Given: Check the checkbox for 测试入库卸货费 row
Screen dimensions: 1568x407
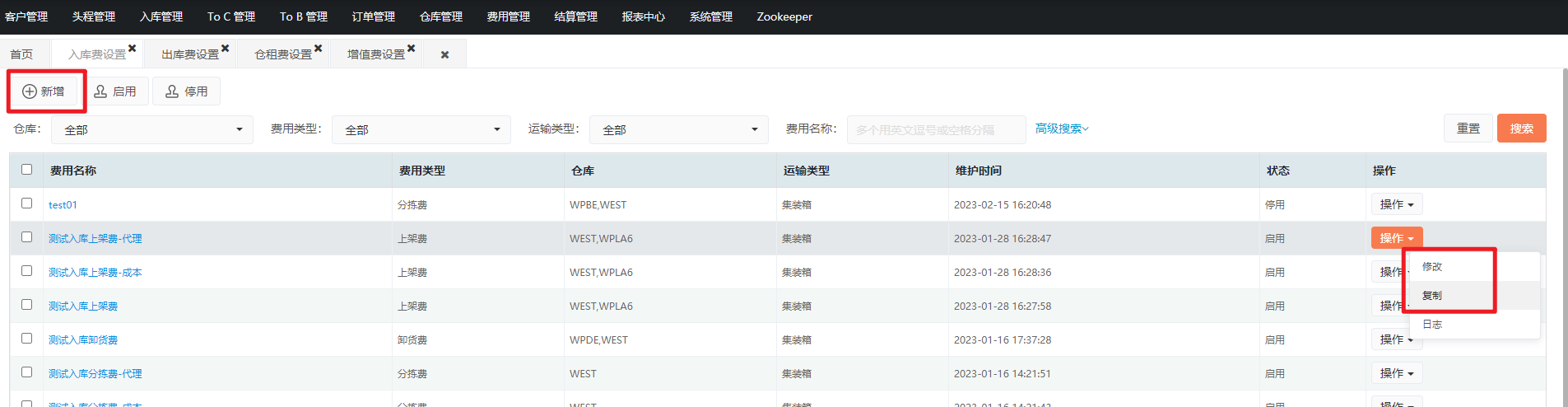Looking at the screenshot, I should click(x=26, y=338).
